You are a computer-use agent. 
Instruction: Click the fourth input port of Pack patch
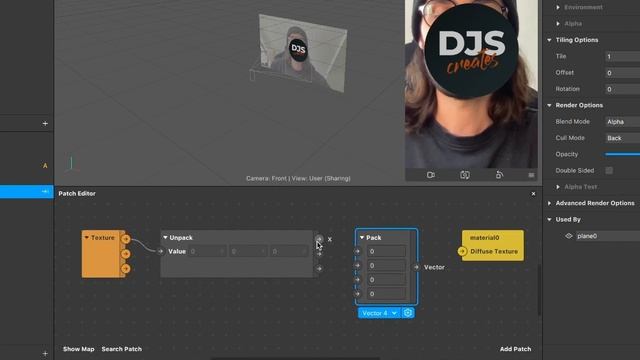point(358,294)
